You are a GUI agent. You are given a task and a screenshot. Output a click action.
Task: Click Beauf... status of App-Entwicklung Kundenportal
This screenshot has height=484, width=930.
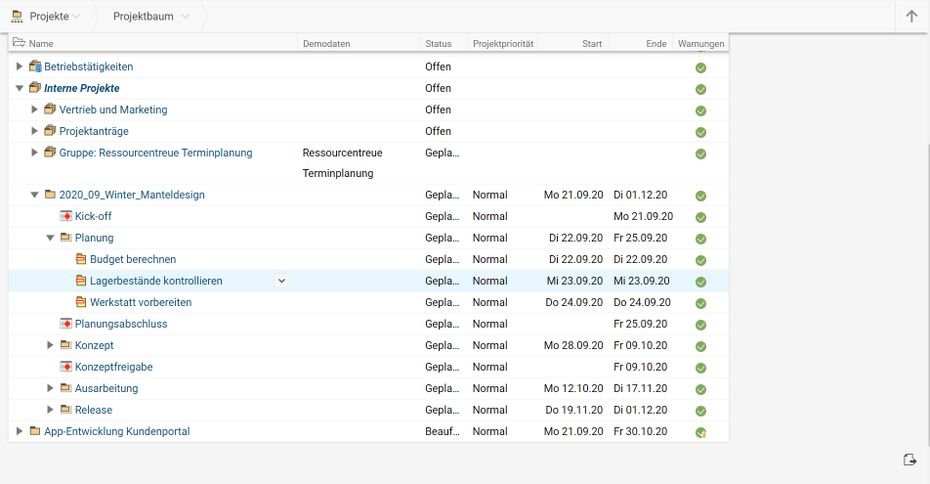[442, 431]
